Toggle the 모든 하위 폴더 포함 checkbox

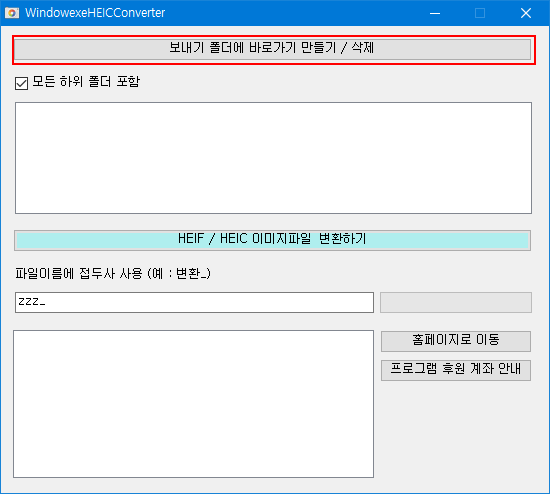(x=21, y=84)
